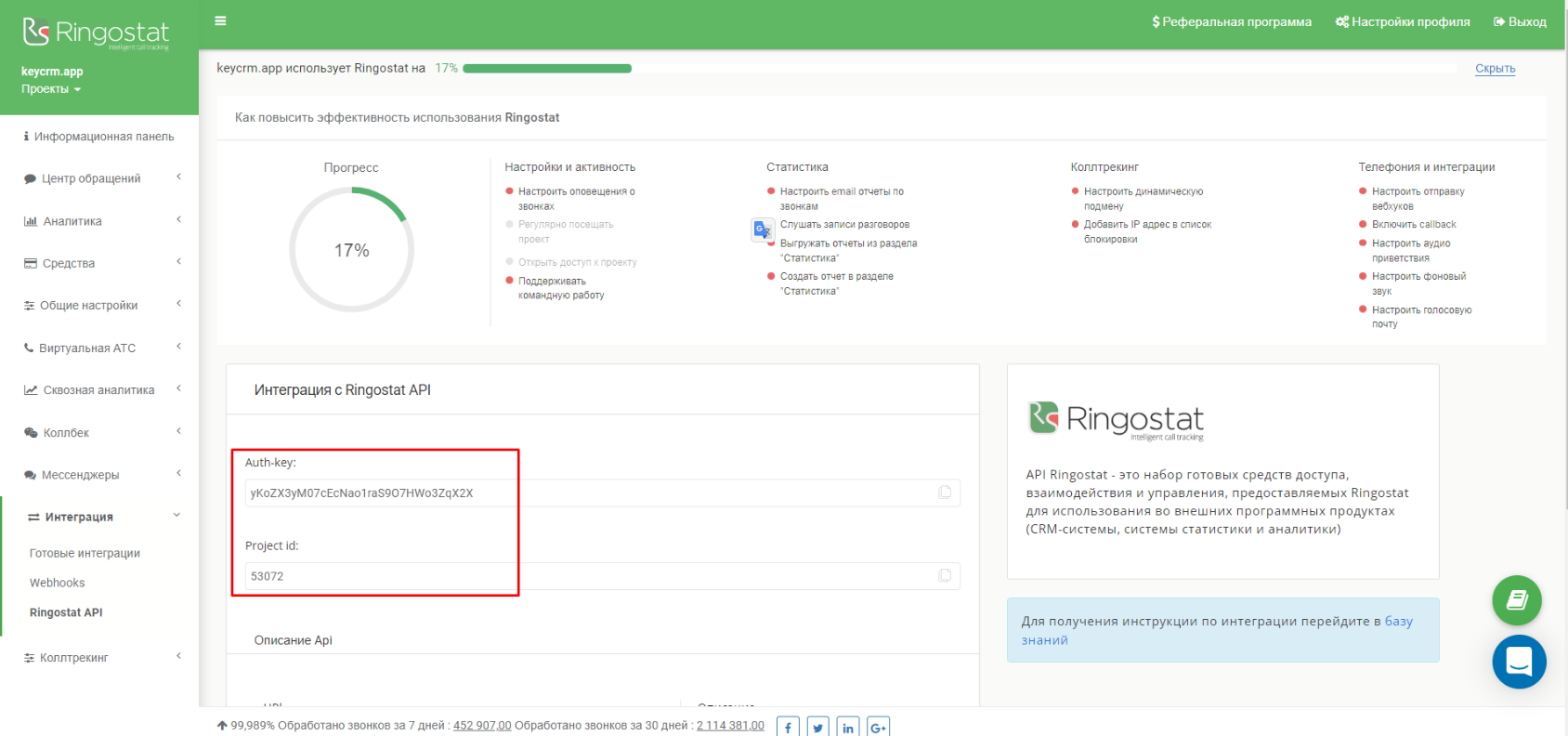Open the Проекты dropdown

pos(51,89)
